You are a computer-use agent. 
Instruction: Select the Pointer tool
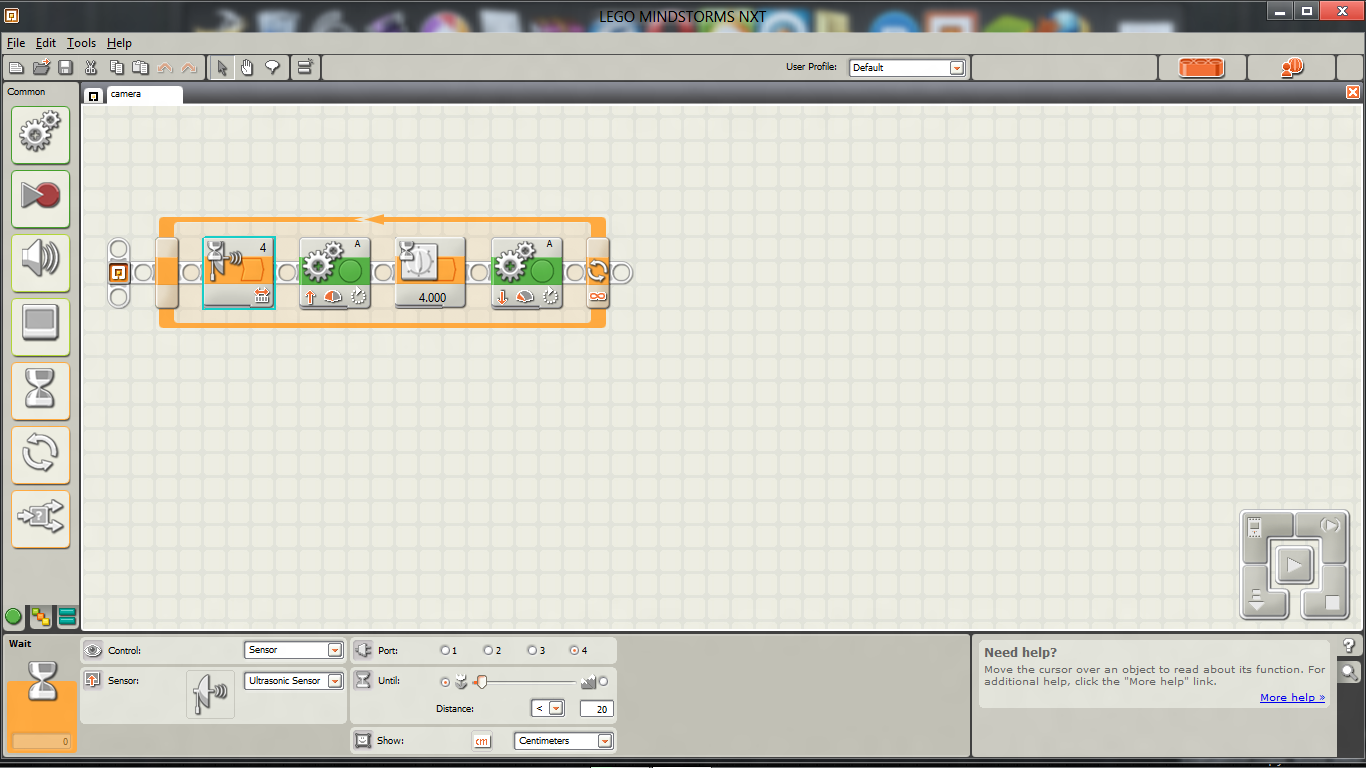(222, 68)
